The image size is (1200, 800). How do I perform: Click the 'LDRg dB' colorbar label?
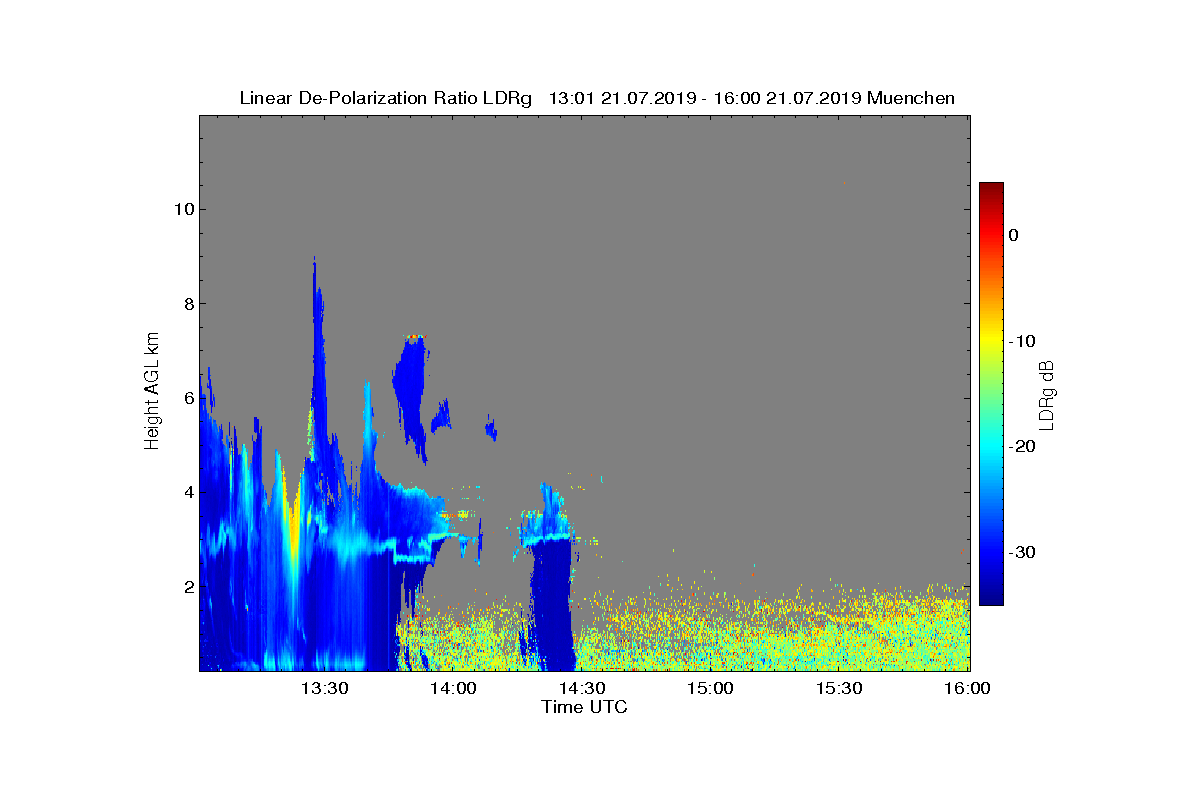pyautogui.click(x=1047, y=394)
